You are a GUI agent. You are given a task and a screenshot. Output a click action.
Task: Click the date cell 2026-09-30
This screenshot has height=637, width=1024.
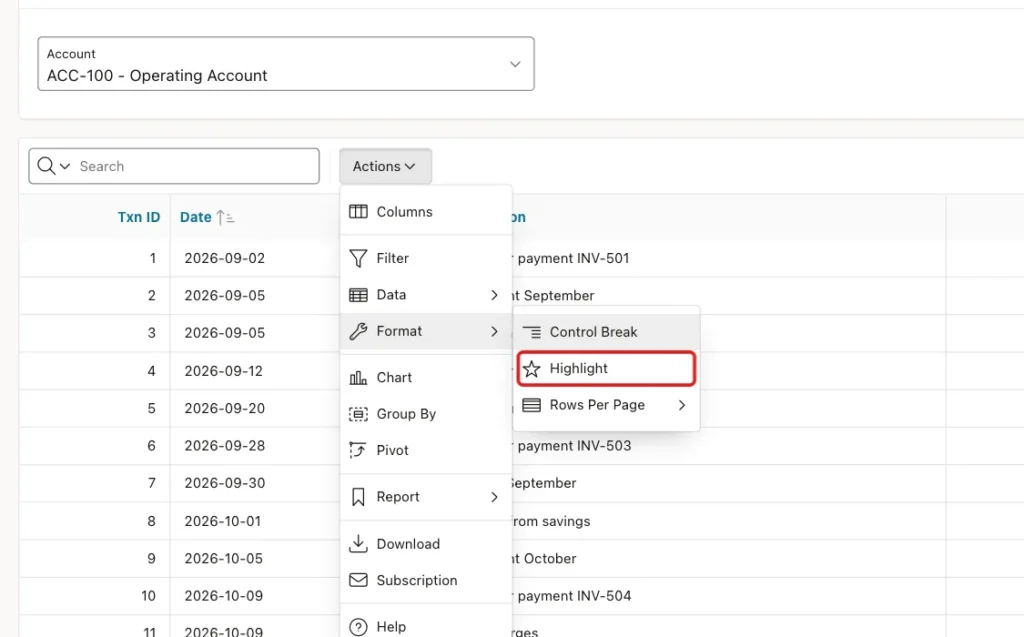click(225, 483)
